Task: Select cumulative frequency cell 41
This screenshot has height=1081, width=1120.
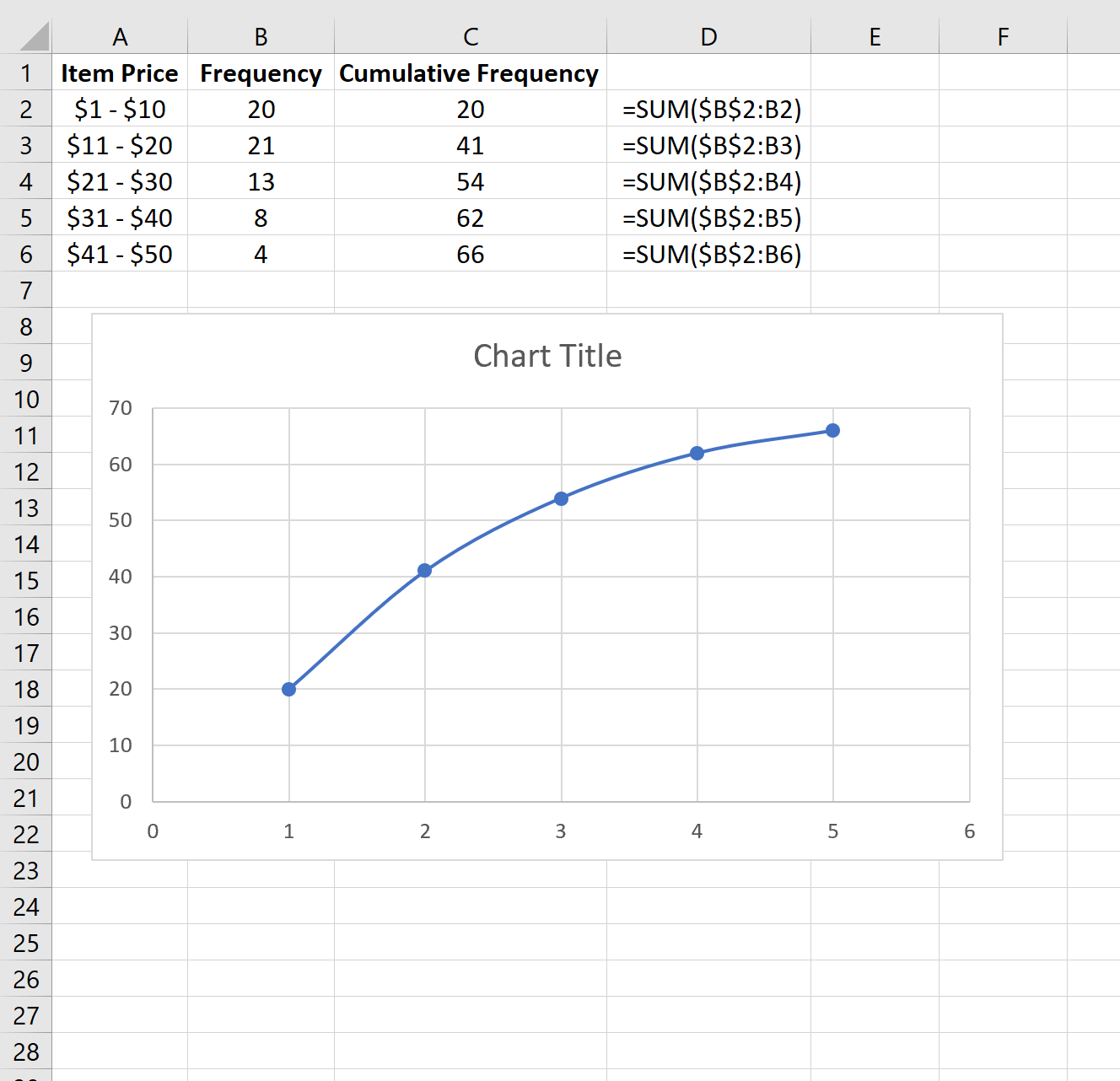Action: click(471, 145)
